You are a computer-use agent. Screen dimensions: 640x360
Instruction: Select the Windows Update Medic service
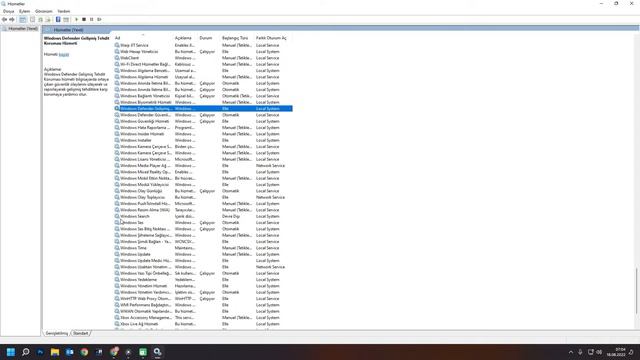click(x=203, y=260)
